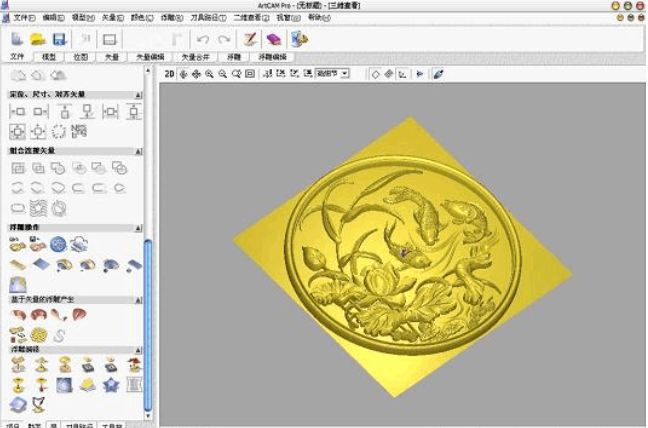Click the blue flat plane relief icon
The image size is (648, 428).
[x=41, y=264]
